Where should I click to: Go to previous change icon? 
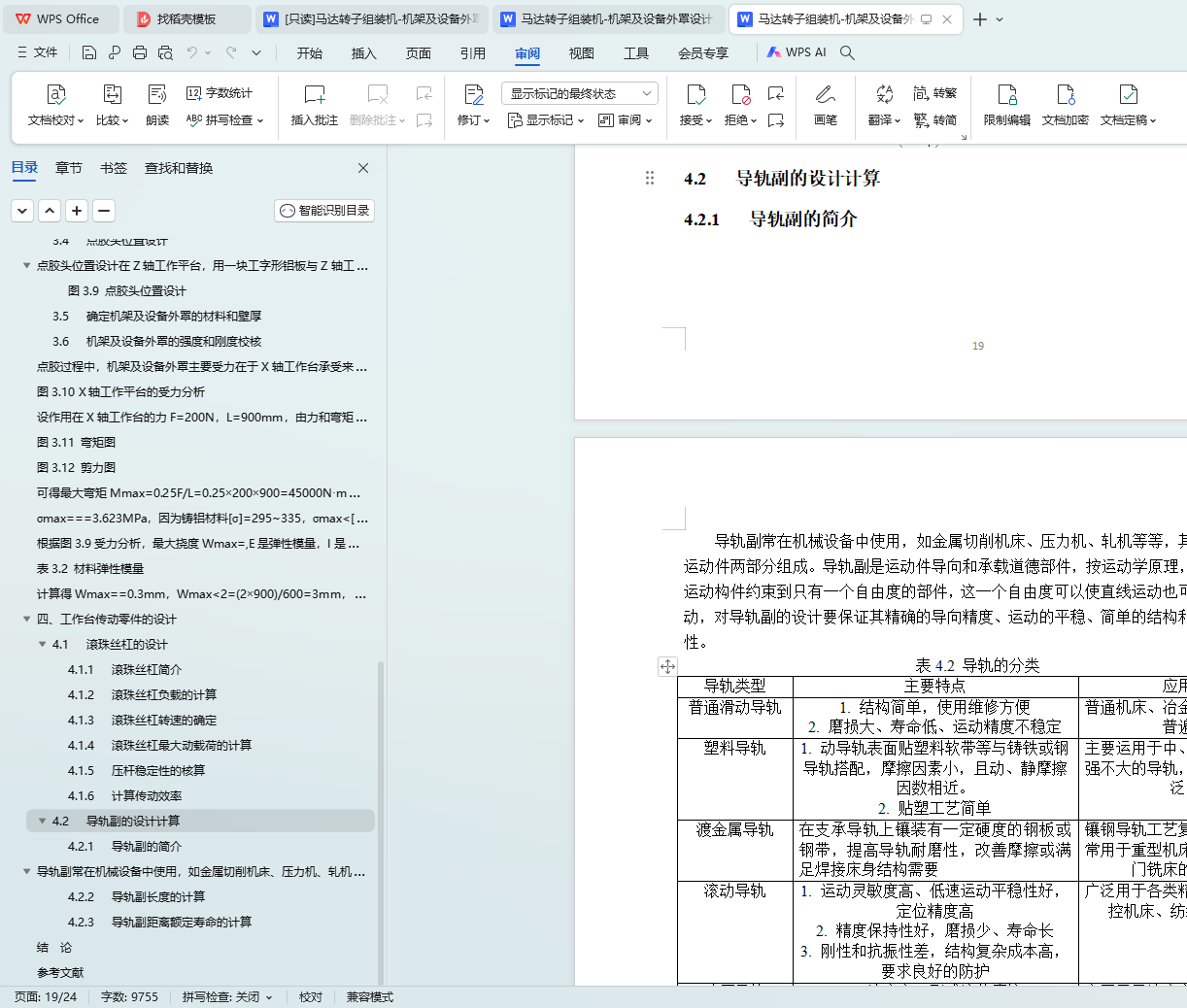pyautogui.click(x=775, y=93)
